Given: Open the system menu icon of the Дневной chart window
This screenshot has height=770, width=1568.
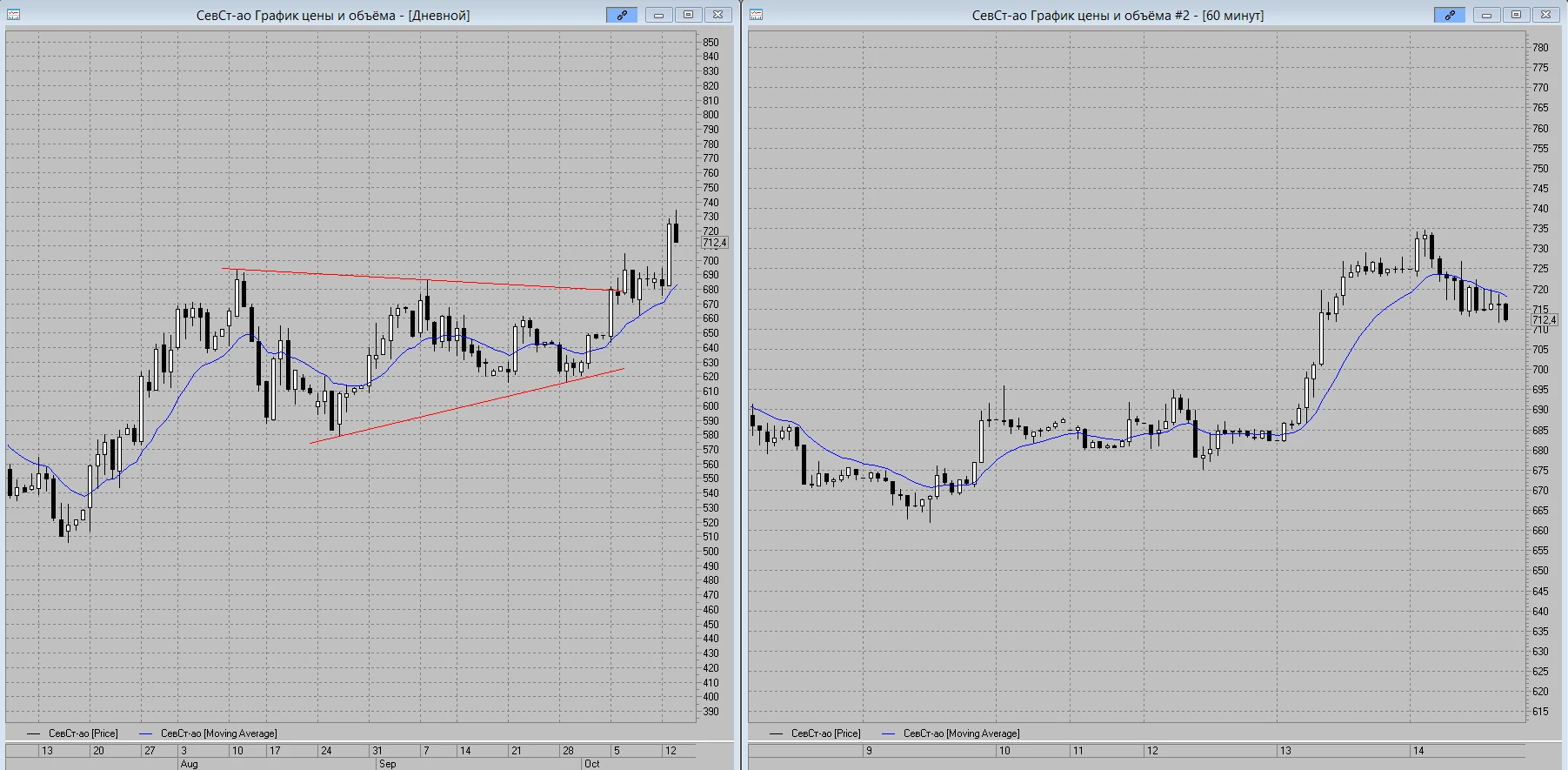Looking at the screenshot, I should click(x=13, y=15).
